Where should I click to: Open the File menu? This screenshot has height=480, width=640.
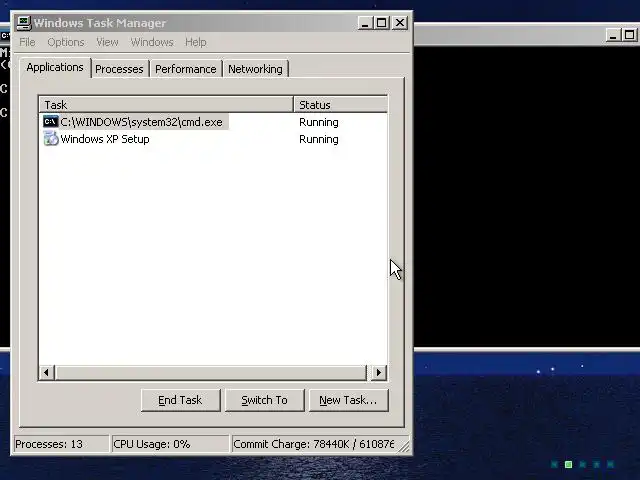pos(27,42)
